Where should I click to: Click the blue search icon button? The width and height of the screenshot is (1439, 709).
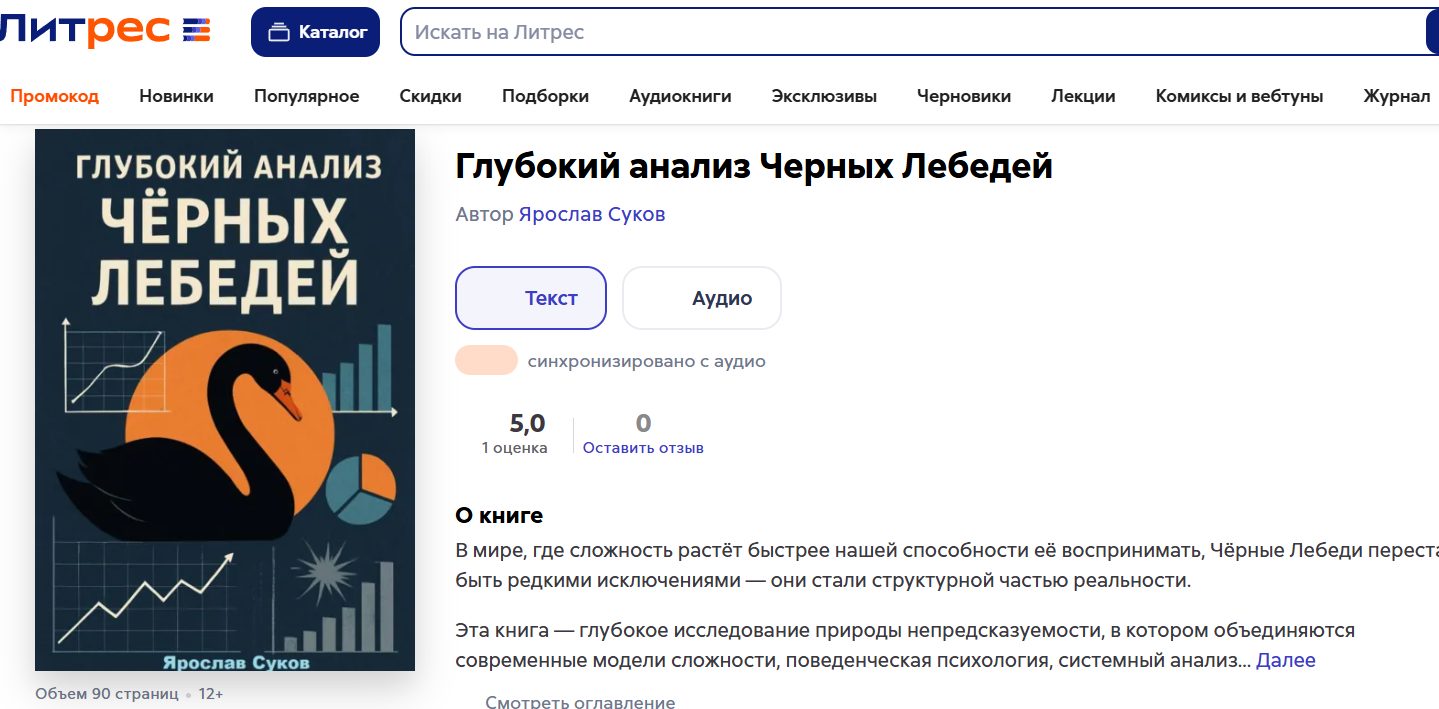point(1432,31)
